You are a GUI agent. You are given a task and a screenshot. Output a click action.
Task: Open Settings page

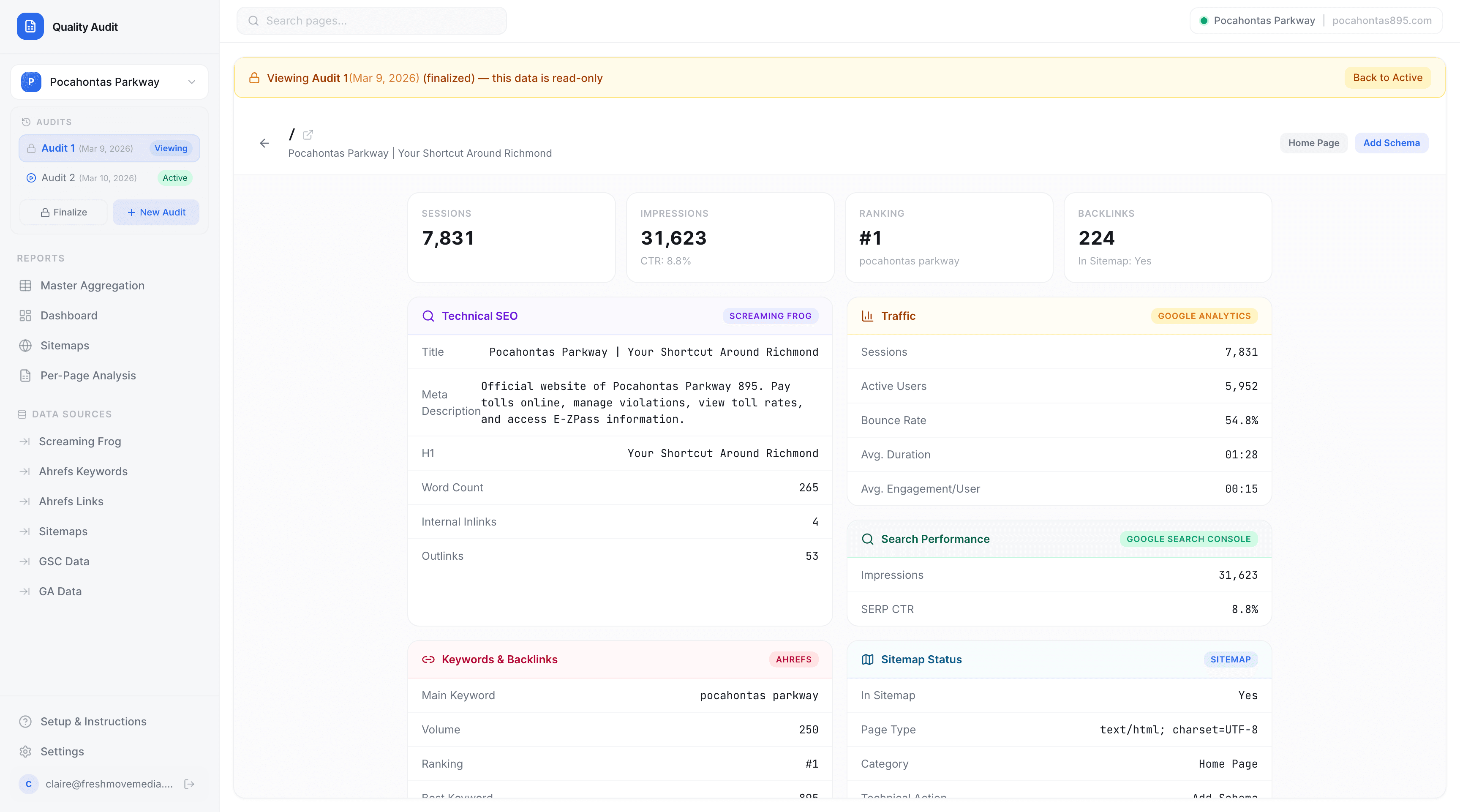109,751
